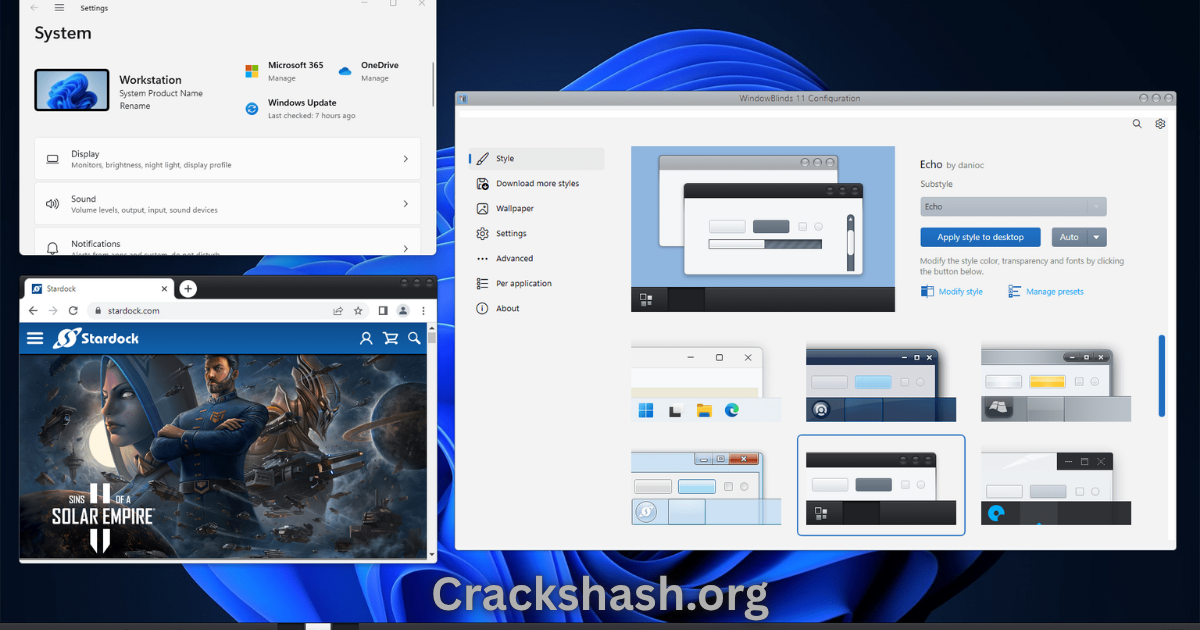Click the Display monitor icon
The height and width of the screenshot is (630, 1200).
pyautogui.click(x=53, y=159)
